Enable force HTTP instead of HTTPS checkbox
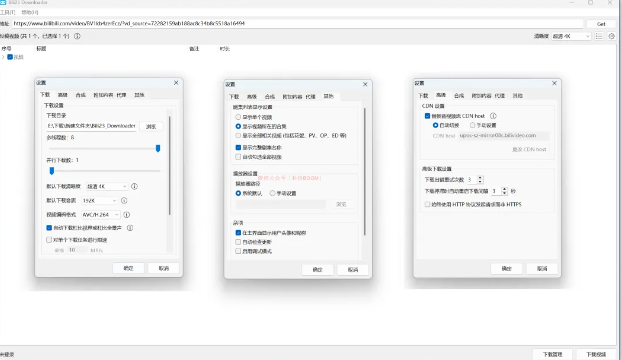Image resolution: width=622 pixels, height=360 pixels. [x=427, y=204]
